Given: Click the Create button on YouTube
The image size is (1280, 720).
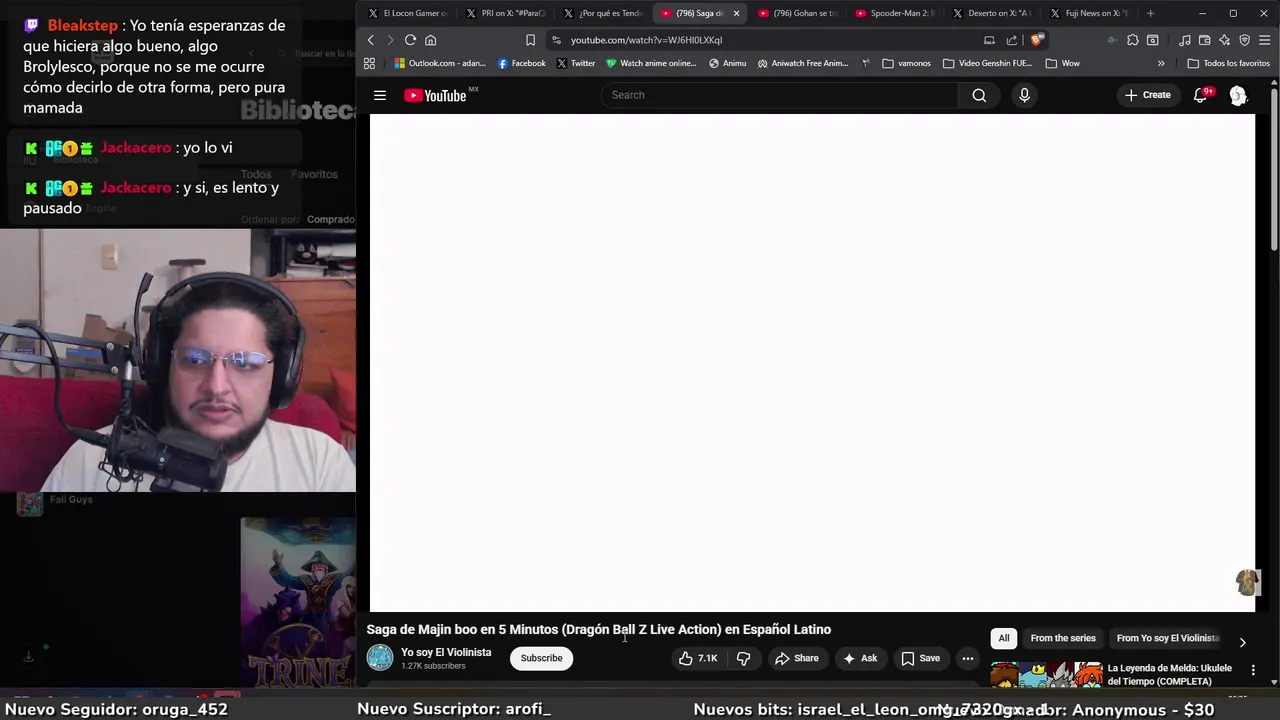Looking at the screenshot, I should 1148,95.
